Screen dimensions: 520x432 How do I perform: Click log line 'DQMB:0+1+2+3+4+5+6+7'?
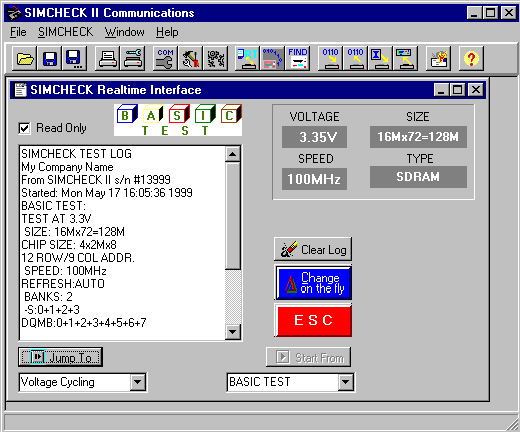84,323
